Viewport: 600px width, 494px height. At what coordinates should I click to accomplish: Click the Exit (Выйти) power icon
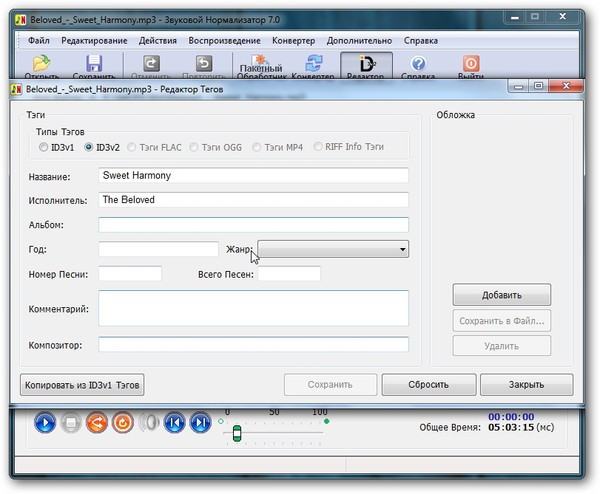(x=470, y=66)
